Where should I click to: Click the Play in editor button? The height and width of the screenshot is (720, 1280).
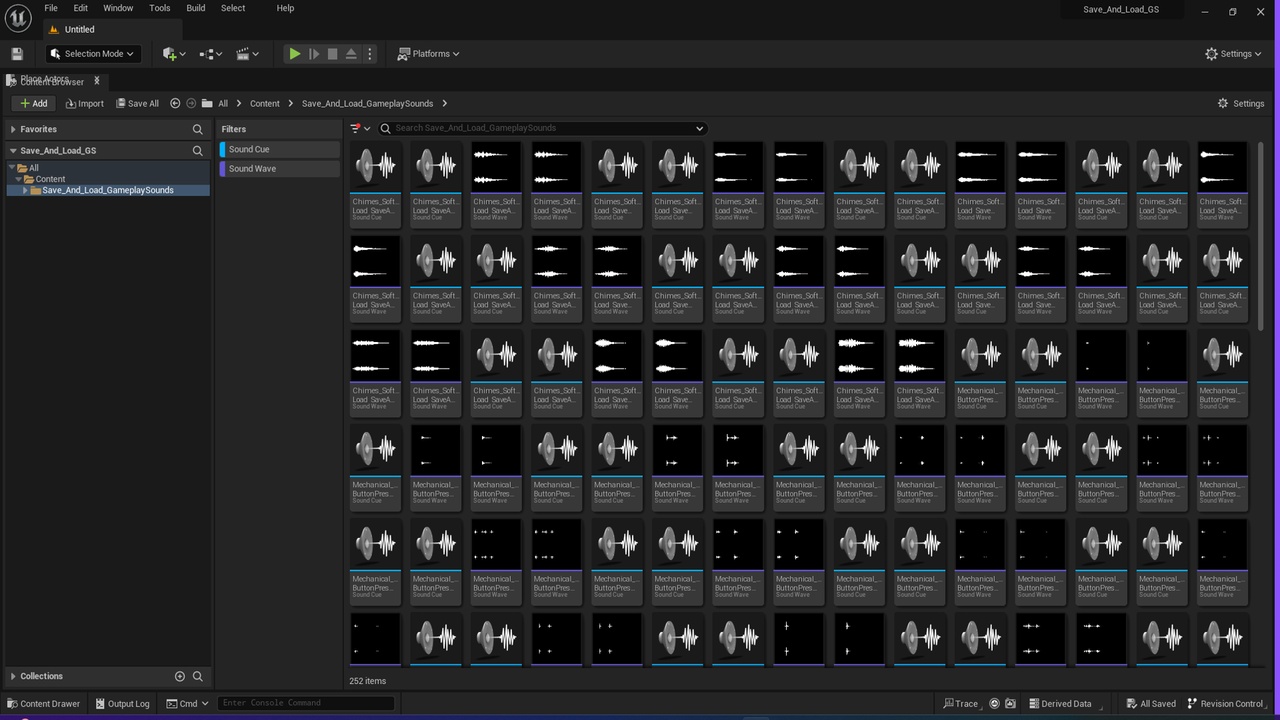pos(294,54)
